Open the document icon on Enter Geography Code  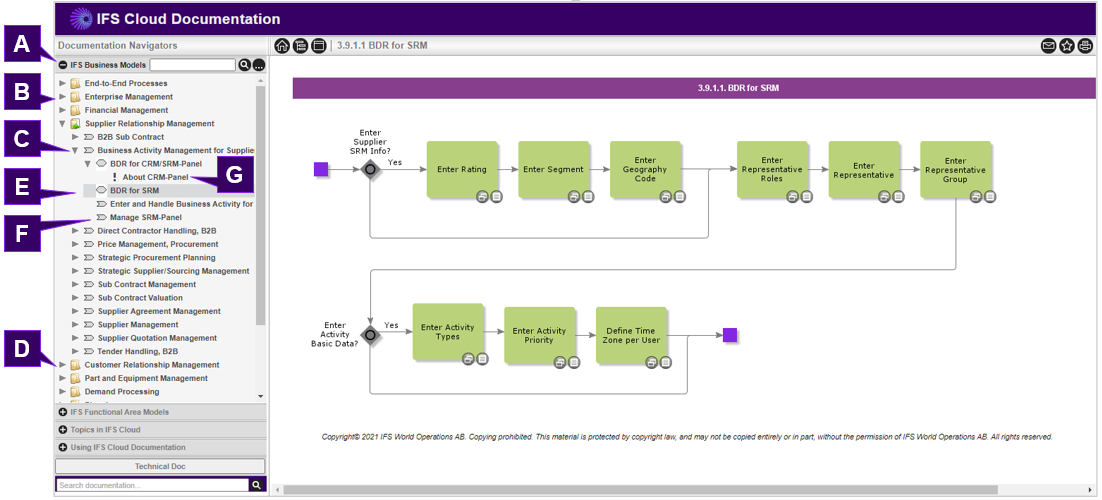tap(679, 197)
